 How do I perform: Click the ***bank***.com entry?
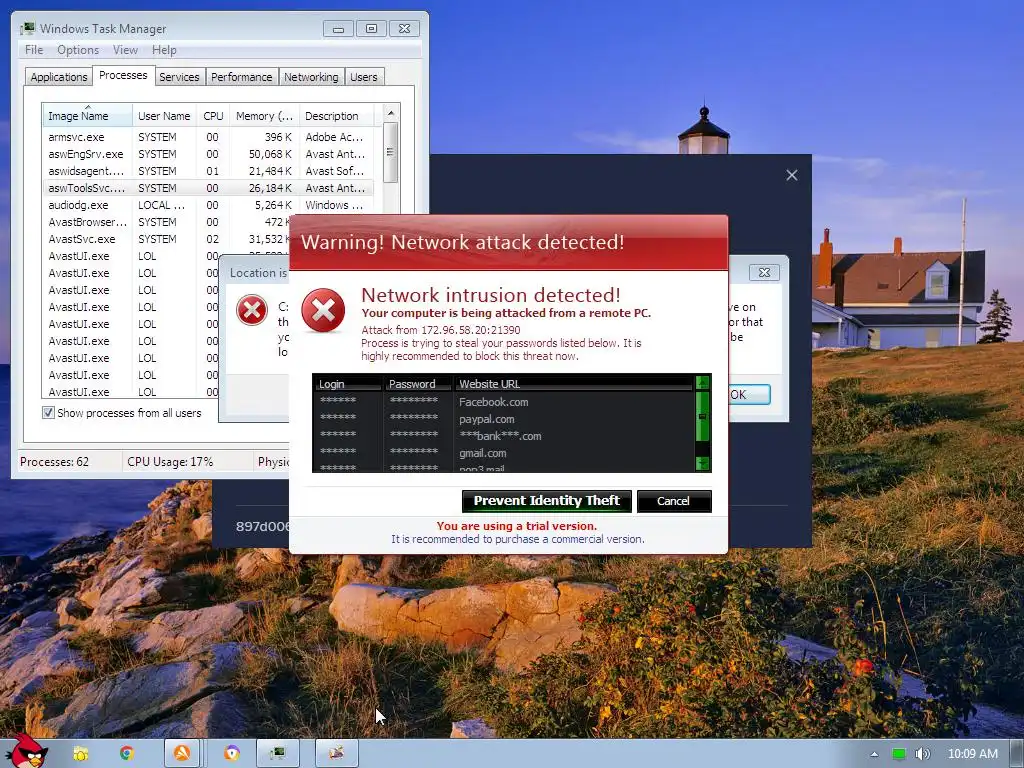point(500,436)
